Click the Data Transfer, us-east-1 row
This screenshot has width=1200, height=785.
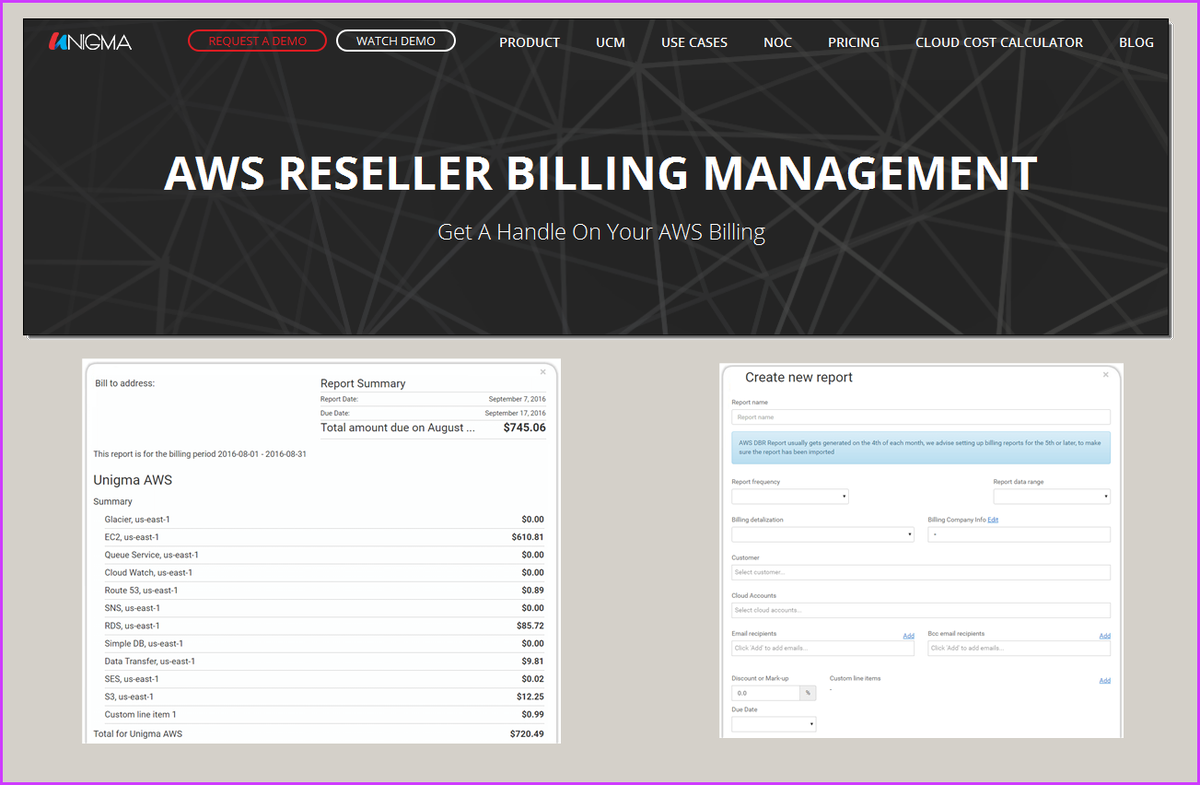(324, 661)
